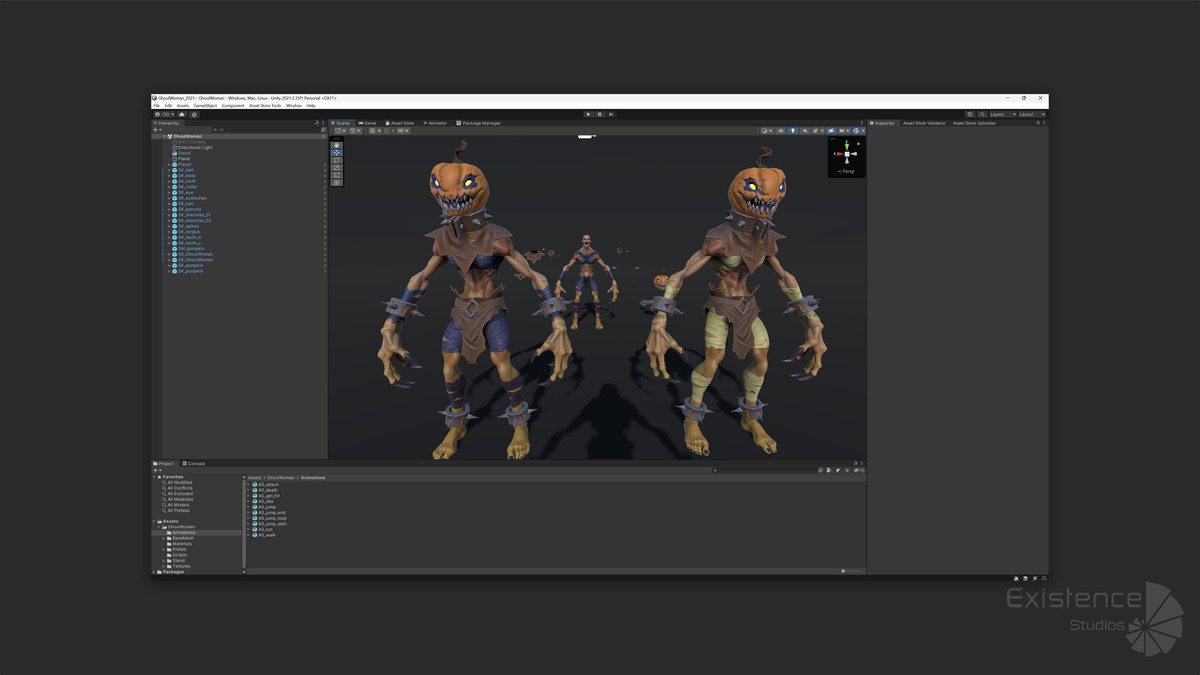The width and height of the screenshot is (1200, 675).
Task: Open the File menu
Action: point(156,105)
